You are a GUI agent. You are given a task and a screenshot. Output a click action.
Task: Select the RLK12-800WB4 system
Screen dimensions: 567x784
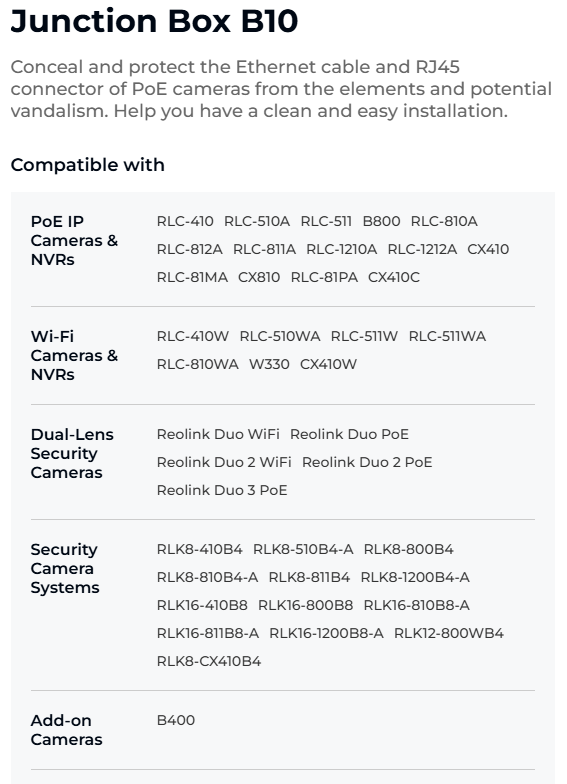pos(448,633)
